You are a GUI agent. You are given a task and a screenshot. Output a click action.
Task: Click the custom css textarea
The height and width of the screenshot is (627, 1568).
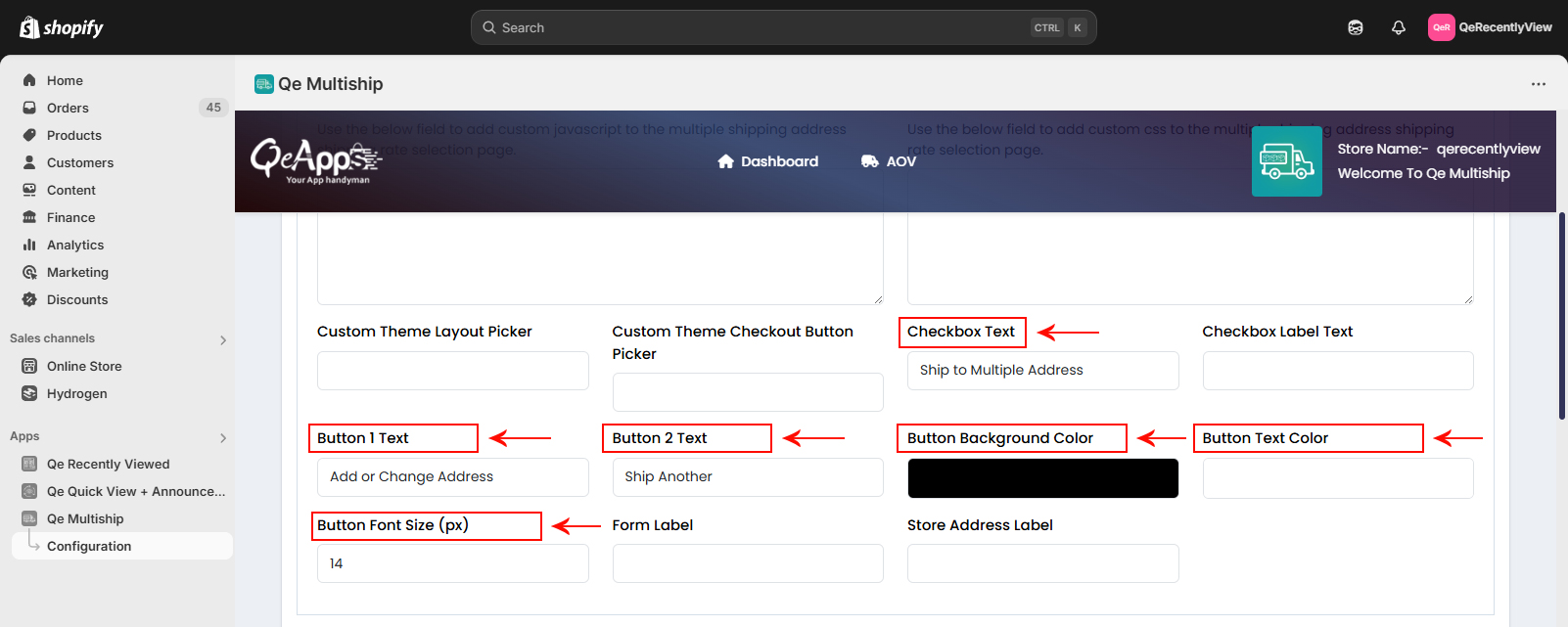coord(1190,258)
